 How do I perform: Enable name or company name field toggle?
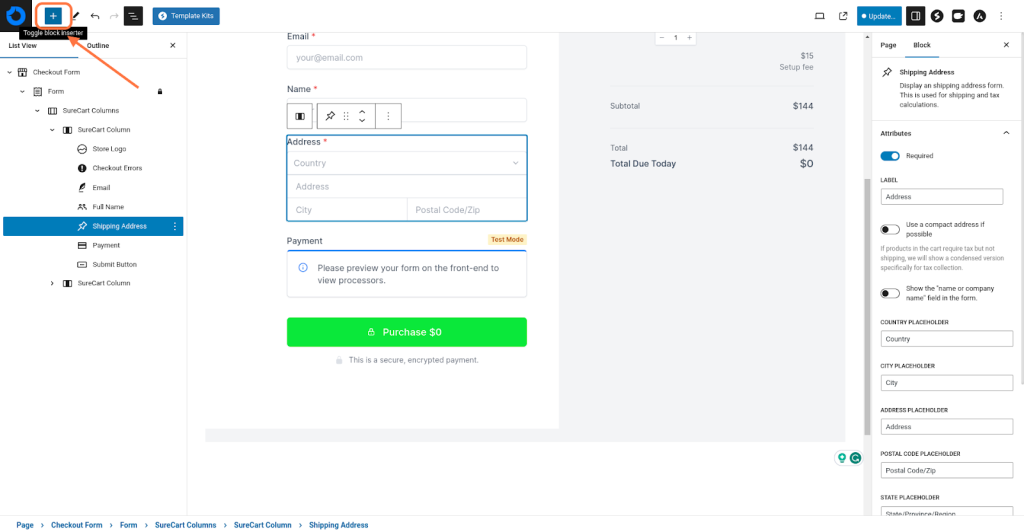[889, 293]
